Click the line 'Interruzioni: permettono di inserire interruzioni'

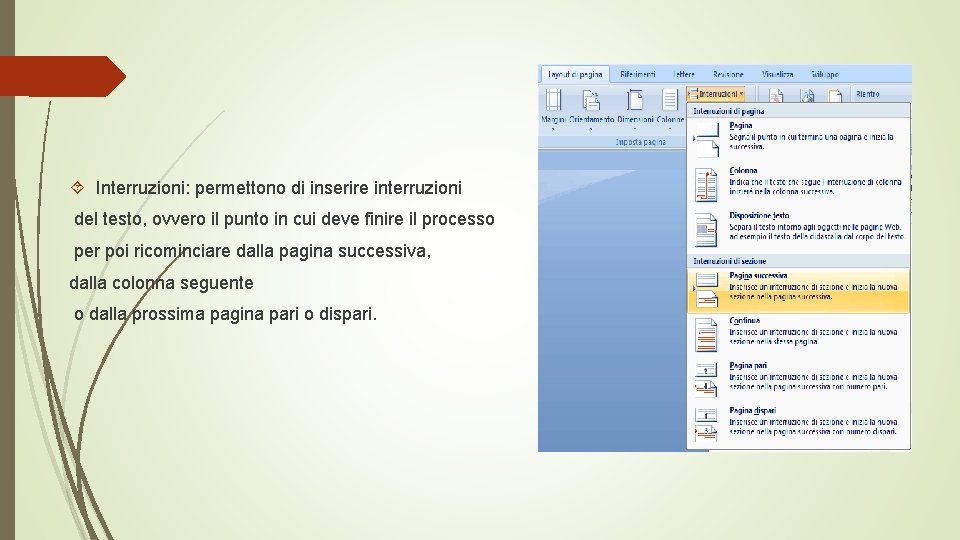[279, 188]
